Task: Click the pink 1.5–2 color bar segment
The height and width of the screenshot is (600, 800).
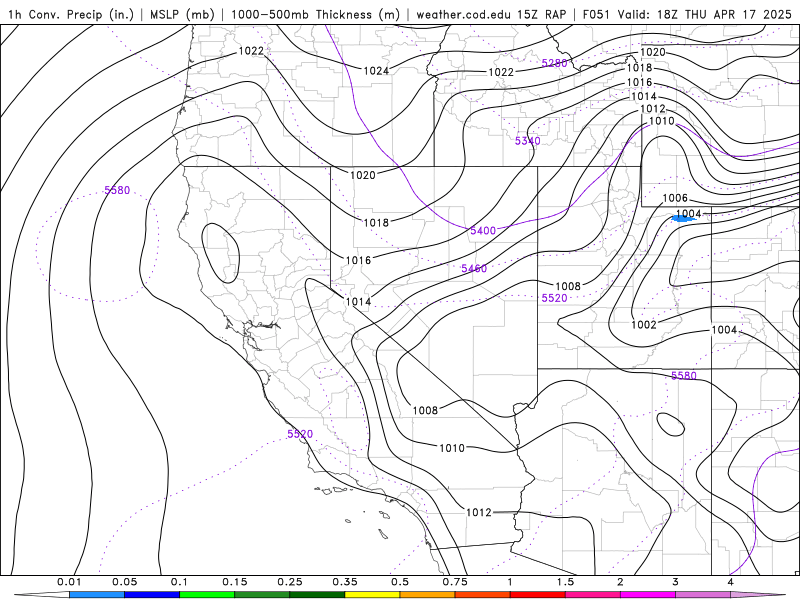Action: click(593, 595)
